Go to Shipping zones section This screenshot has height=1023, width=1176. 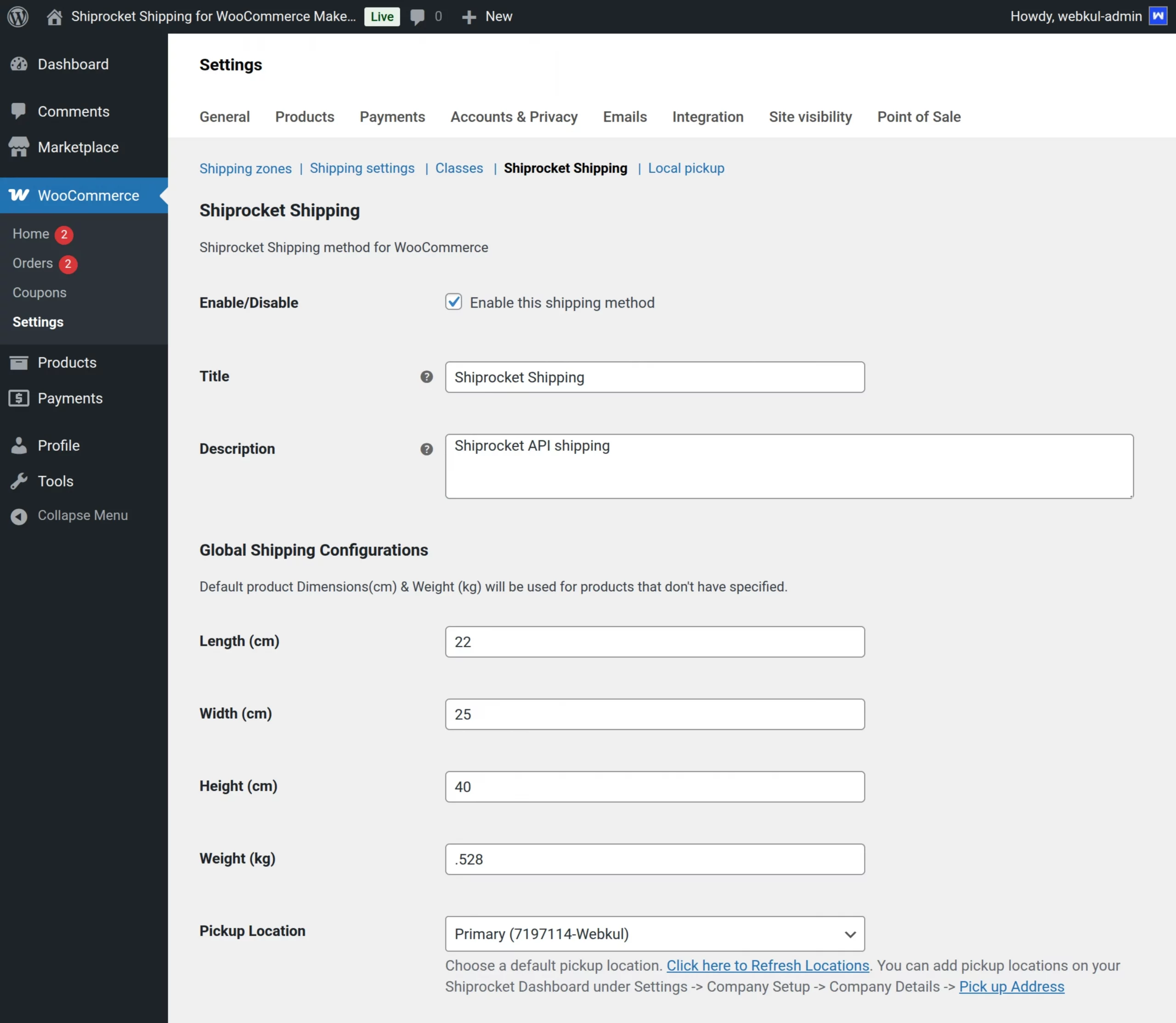coord(245,168)
